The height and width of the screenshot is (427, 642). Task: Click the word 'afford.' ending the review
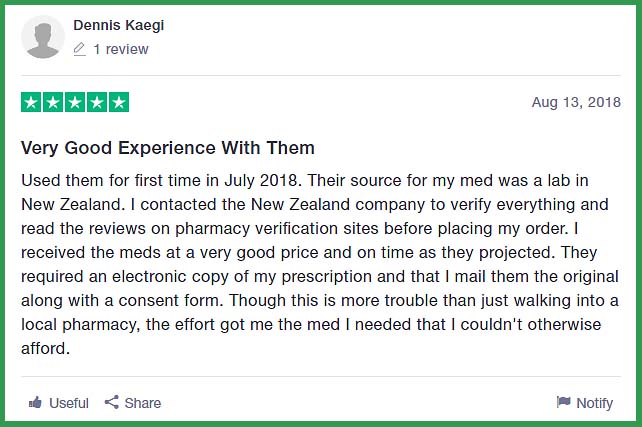46,348
